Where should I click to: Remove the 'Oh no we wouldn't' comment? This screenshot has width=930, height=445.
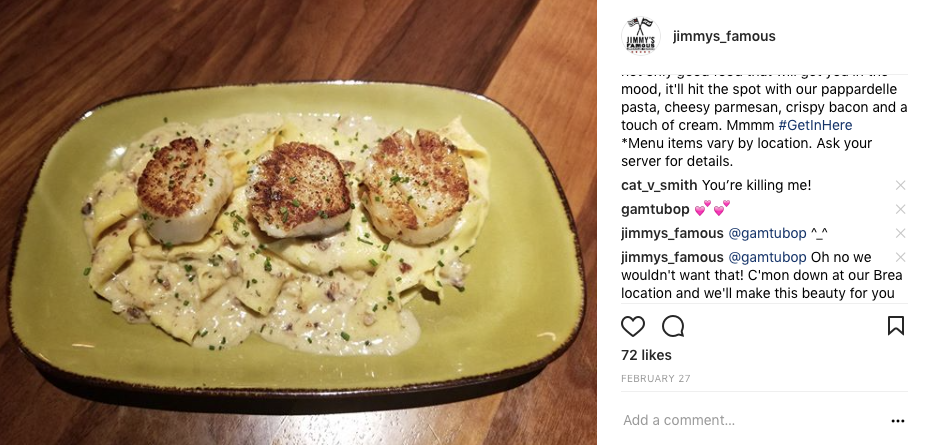900,257
